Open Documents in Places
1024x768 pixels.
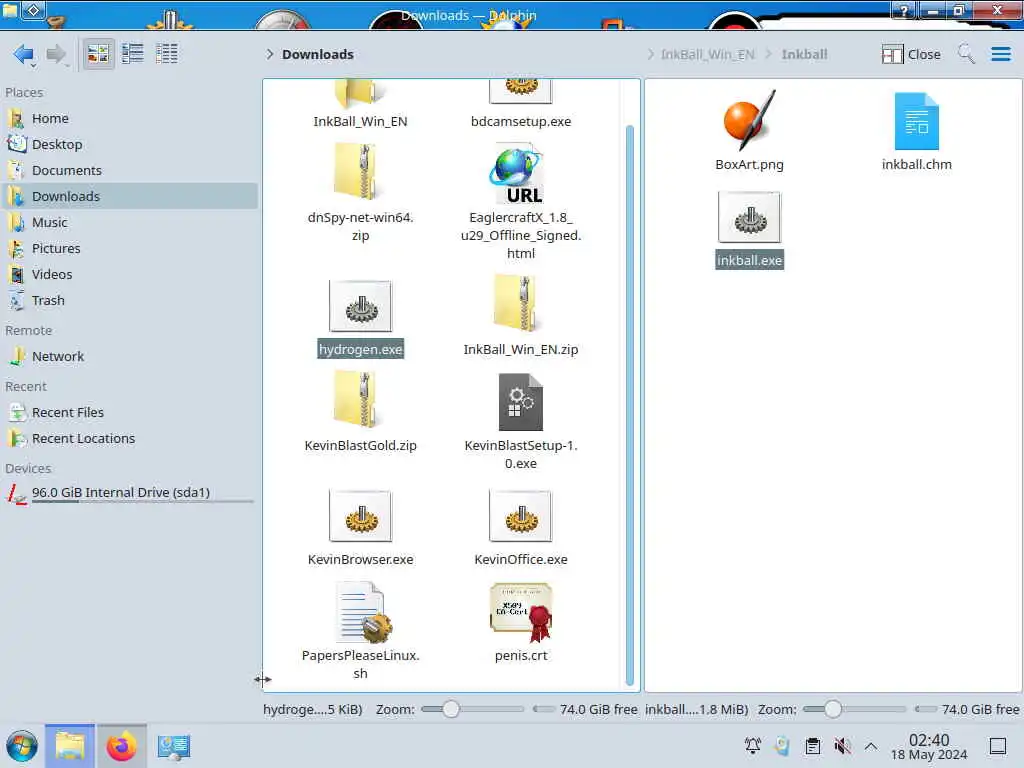129,170
